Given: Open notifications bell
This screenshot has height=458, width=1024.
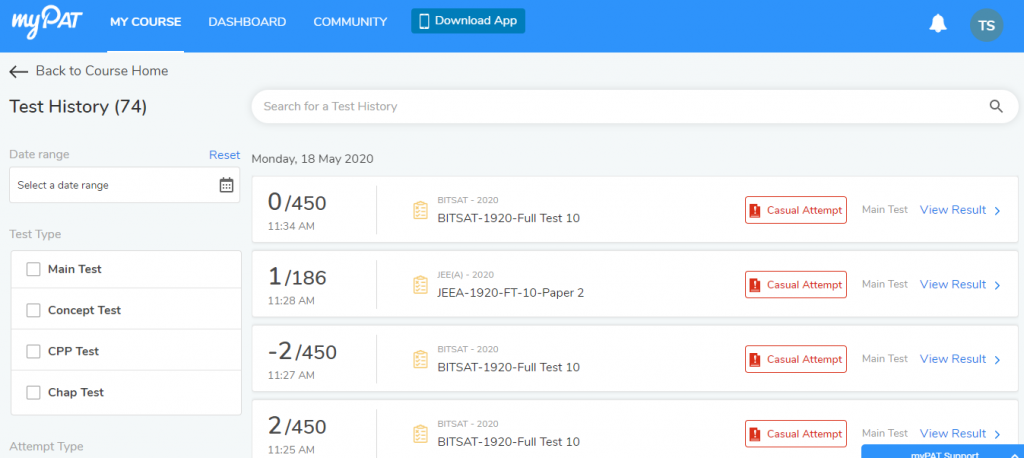Looking at the screenshot, I should (938, 24).
